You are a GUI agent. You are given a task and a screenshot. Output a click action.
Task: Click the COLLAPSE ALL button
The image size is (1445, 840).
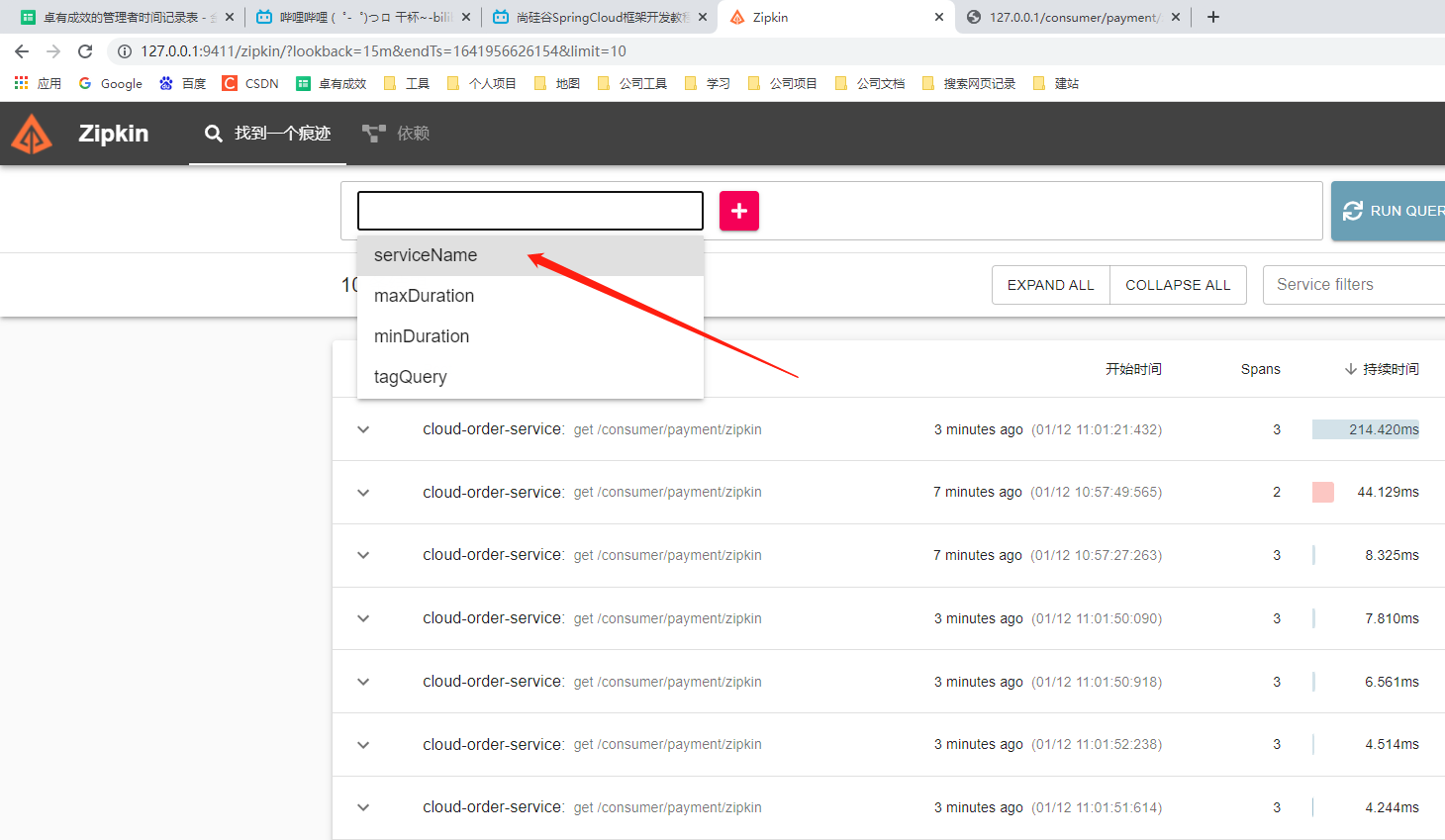coord(1178,285)
